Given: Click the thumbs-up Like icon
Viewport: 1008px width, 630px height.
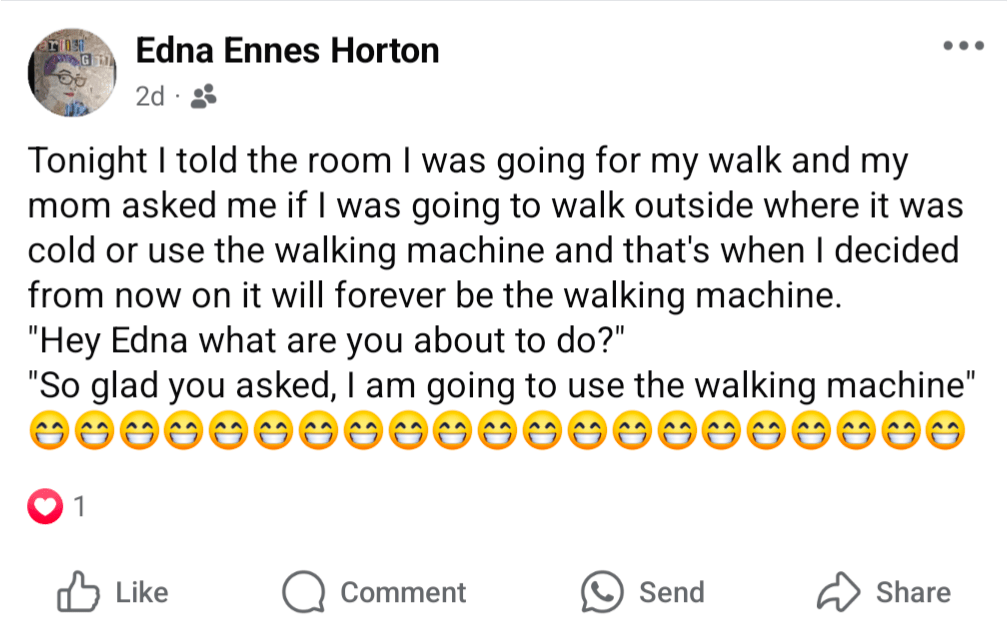Looking at the screenshot, I should (79, 593).
